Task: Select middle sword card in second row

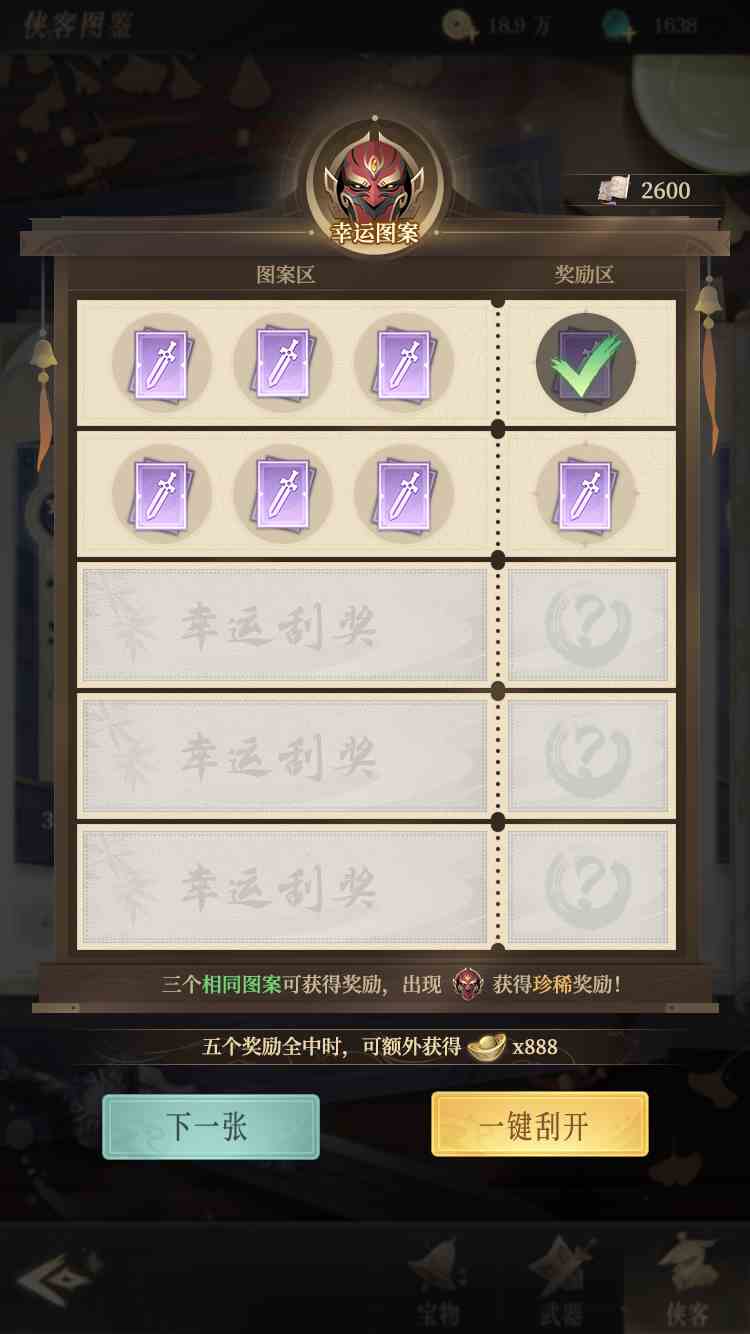Action: point(283,494)
